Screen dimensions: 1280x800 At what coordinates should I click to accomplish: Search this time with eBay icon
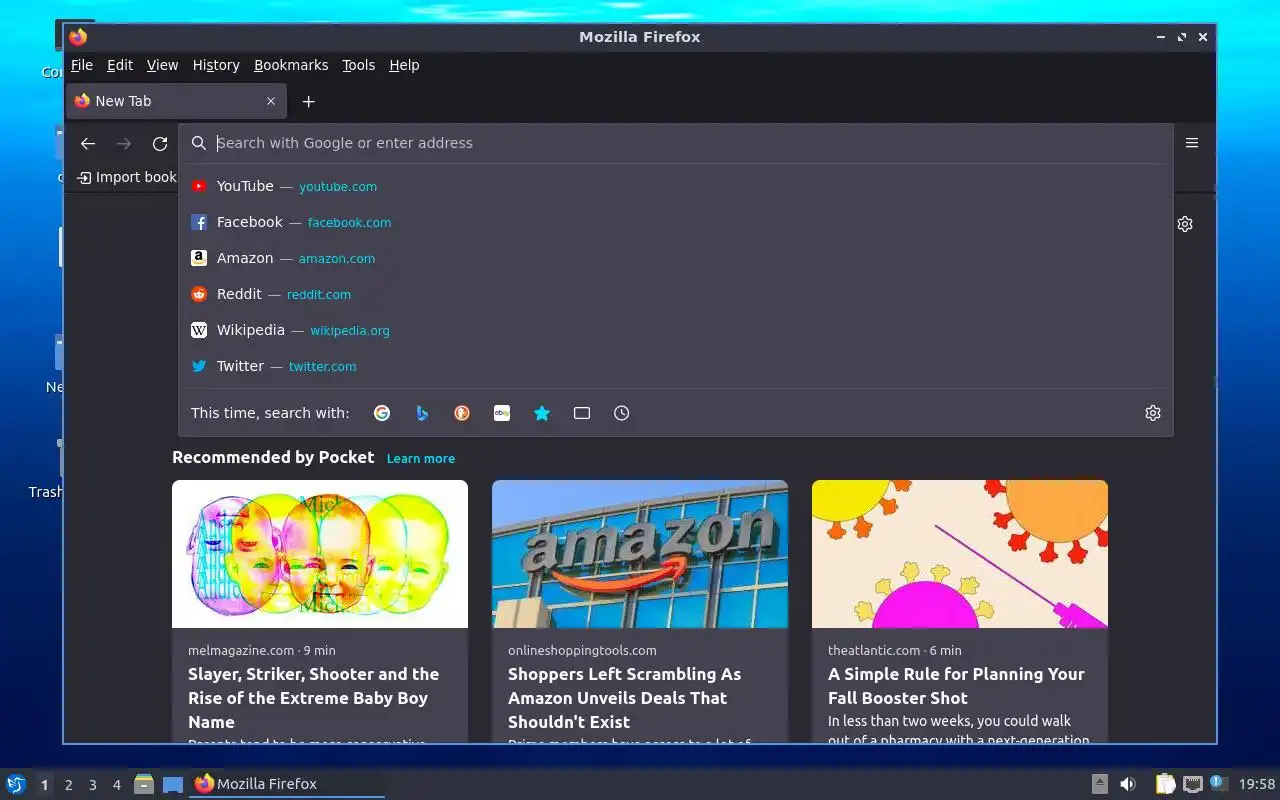pyautogui.click(x=502, y=413)
